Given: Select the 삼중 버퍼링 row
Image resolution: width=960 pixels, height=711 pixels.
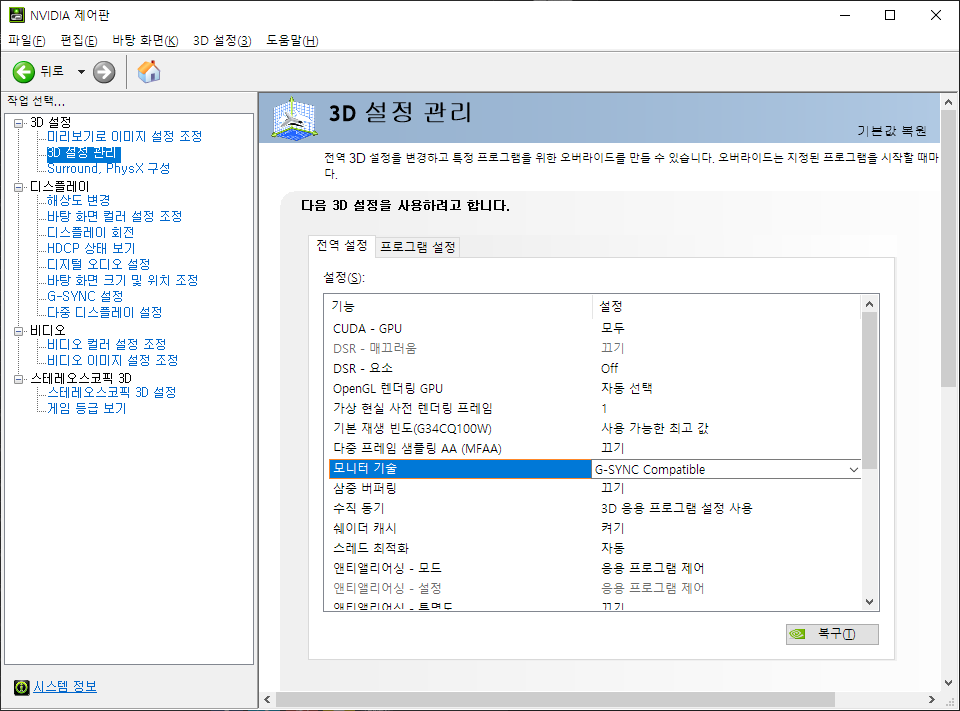Looking at the screenshot, I should coord(594,488).
